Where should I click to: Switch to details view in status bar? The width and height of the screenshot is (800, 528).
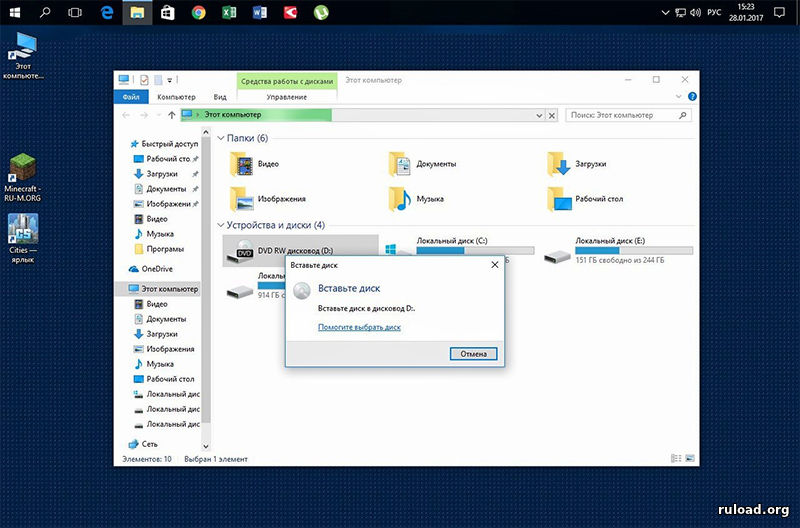pyautogui.click(x=676, y=459)
